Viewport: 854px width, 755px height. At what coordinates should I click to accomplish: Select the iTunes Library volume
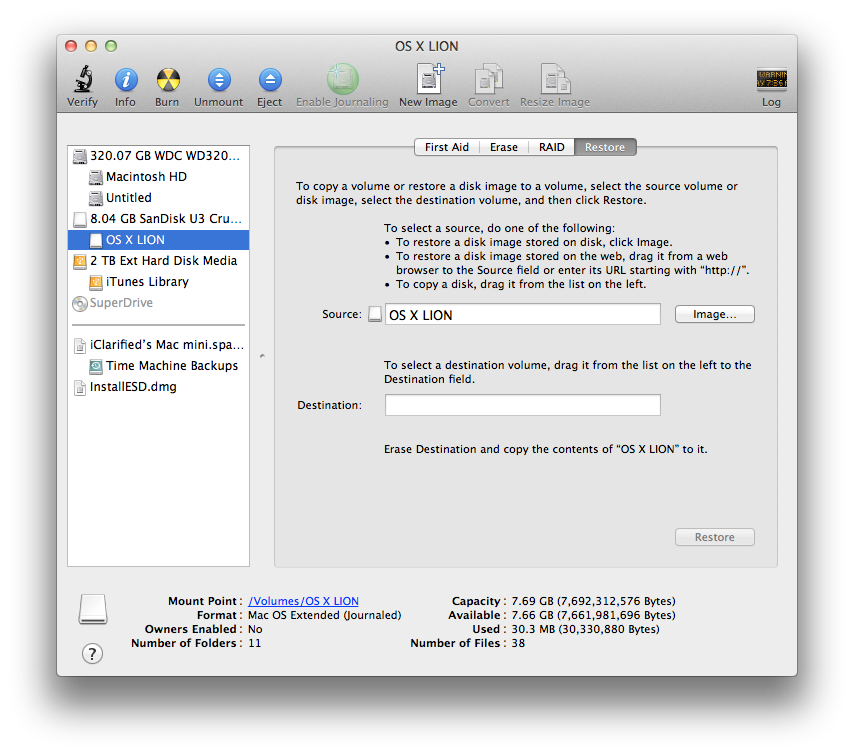click(x=147, y=282)
